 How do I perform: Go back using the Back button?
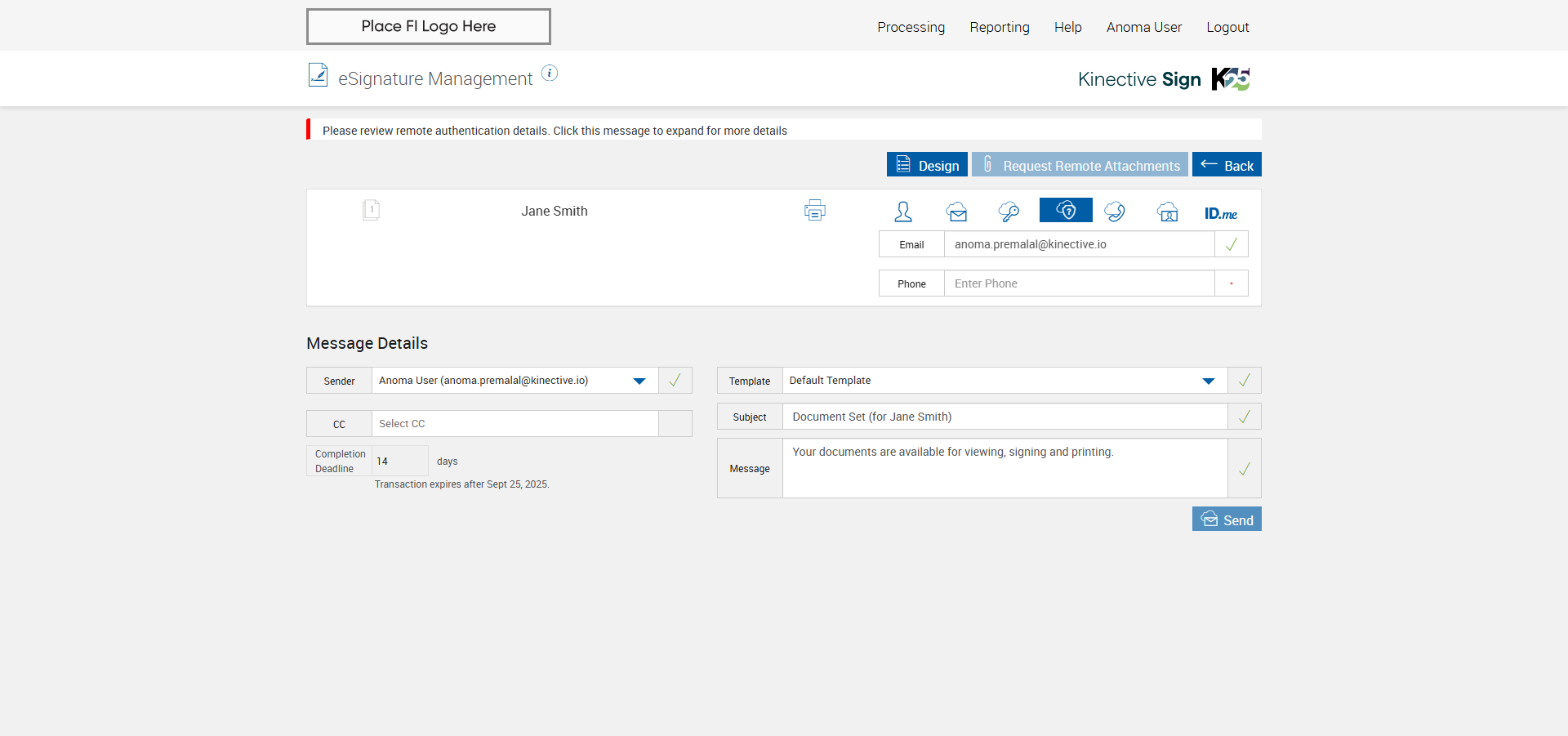tap(1227, 165)
